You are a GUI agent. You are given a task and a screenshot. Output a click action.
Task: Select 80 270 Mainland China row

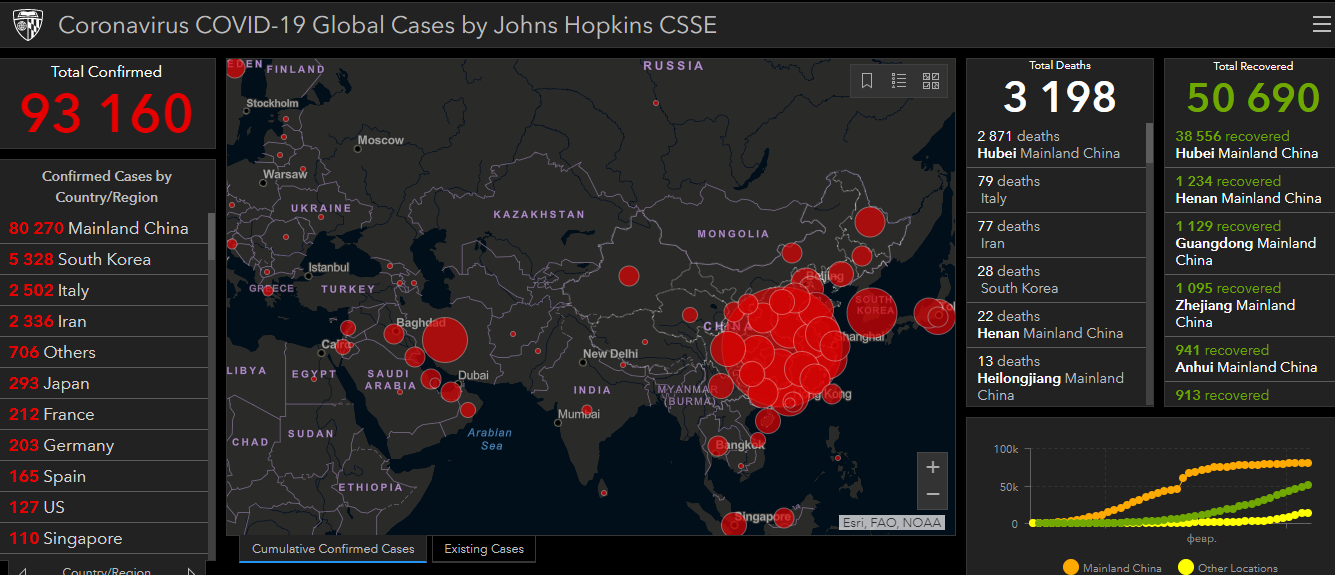pos(104,228)
